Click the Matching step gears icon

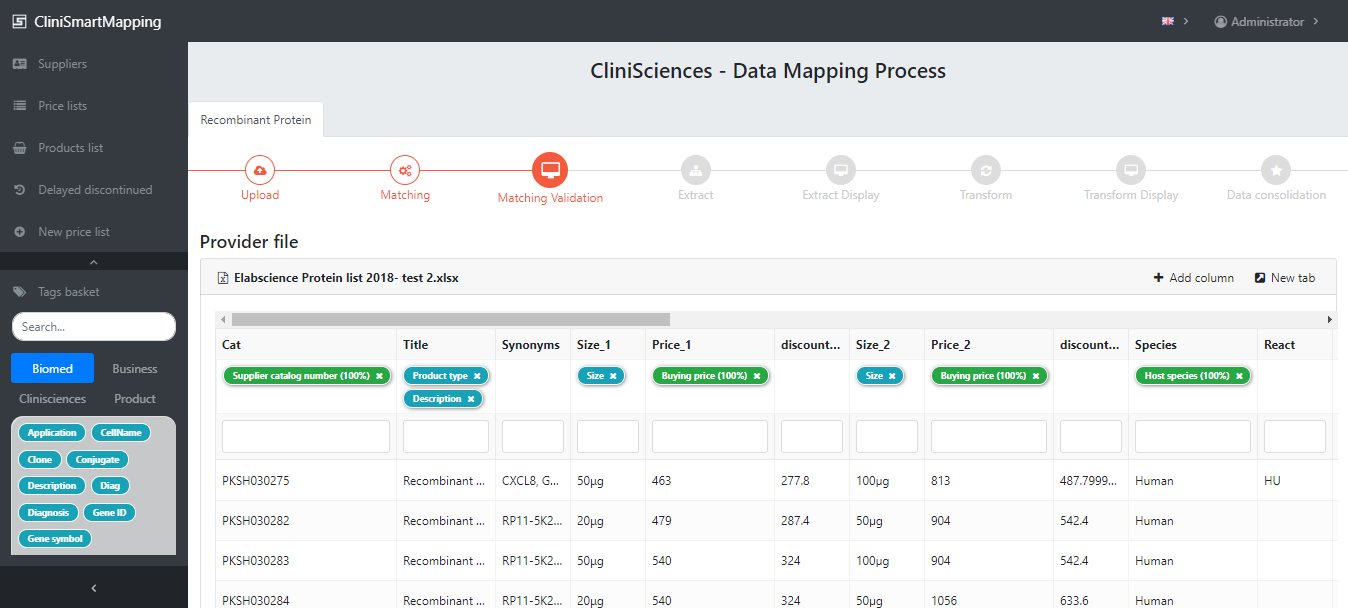tap(405, 170)
